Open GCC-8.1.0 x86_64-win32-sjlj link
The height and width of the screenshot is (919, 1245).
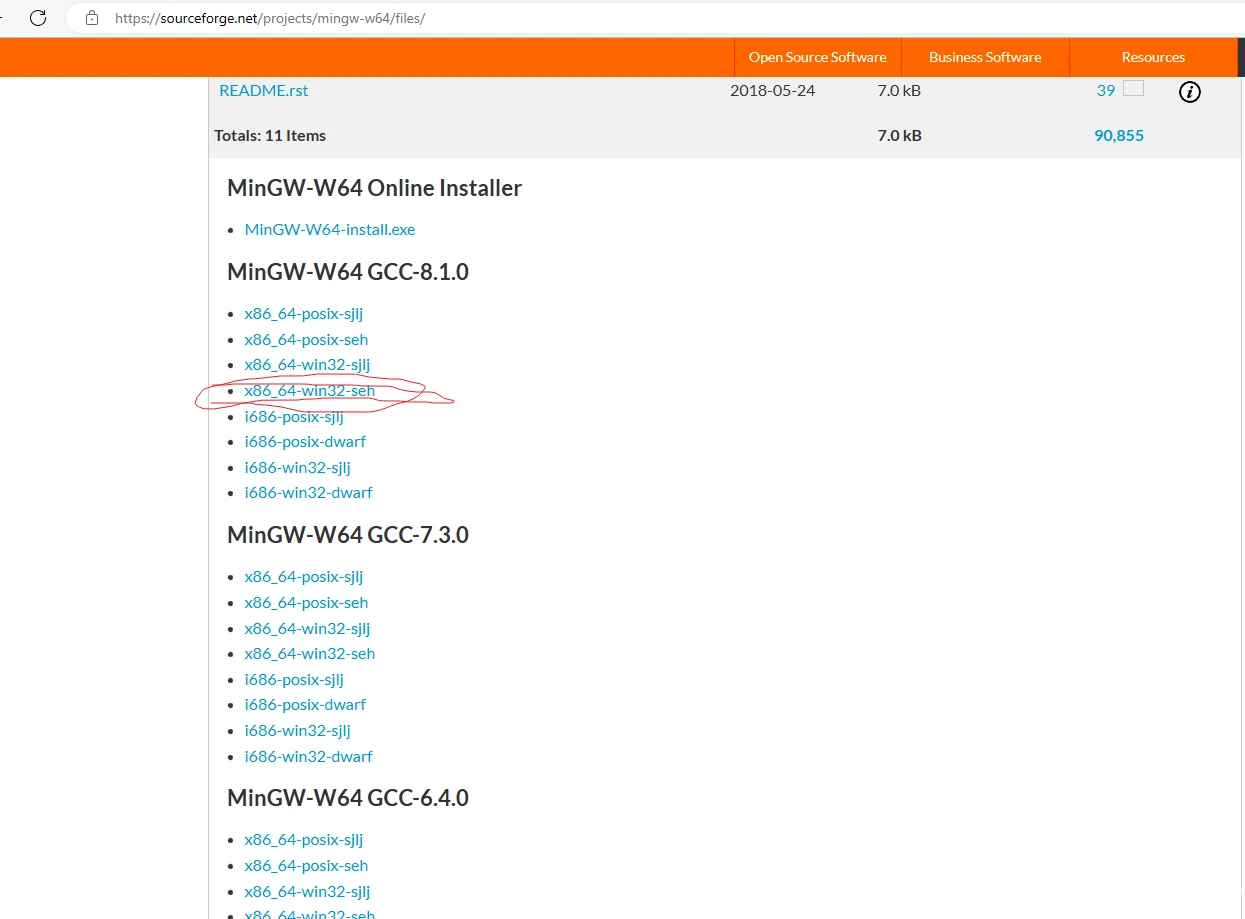pos(307,365)
